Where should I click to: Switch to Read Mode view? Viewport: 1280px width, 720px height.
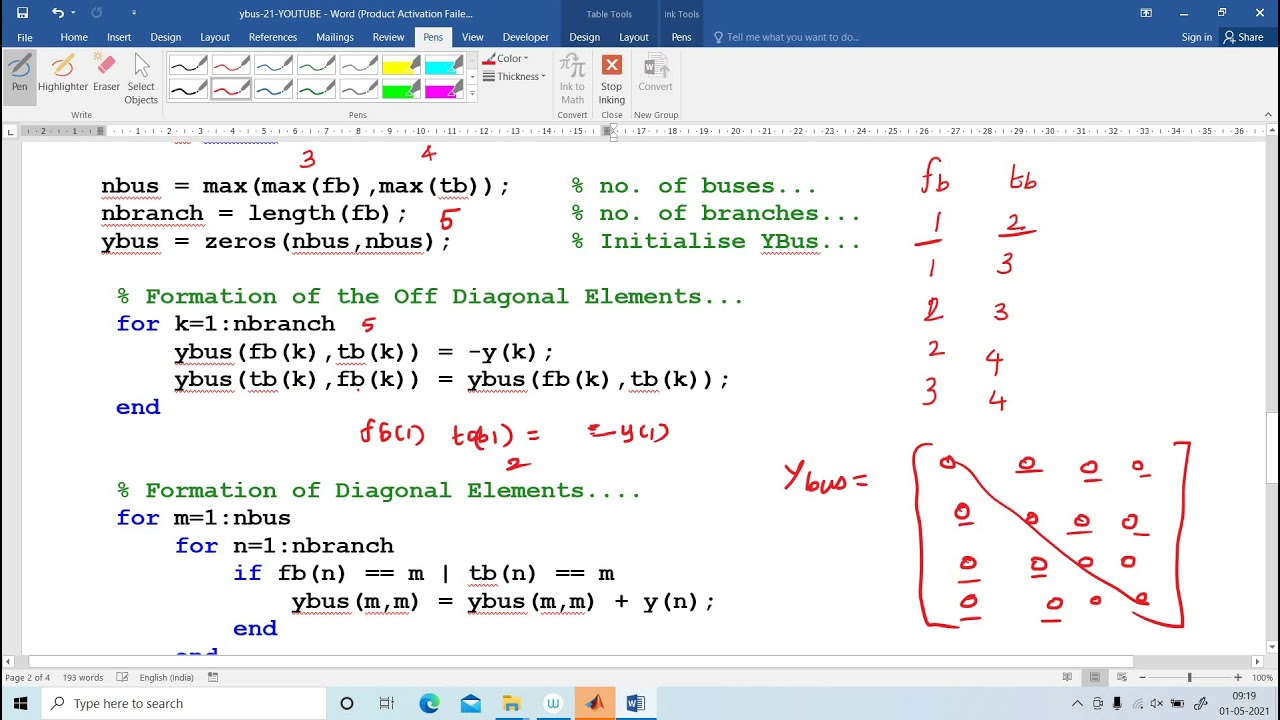click(x=1067, y=677)
